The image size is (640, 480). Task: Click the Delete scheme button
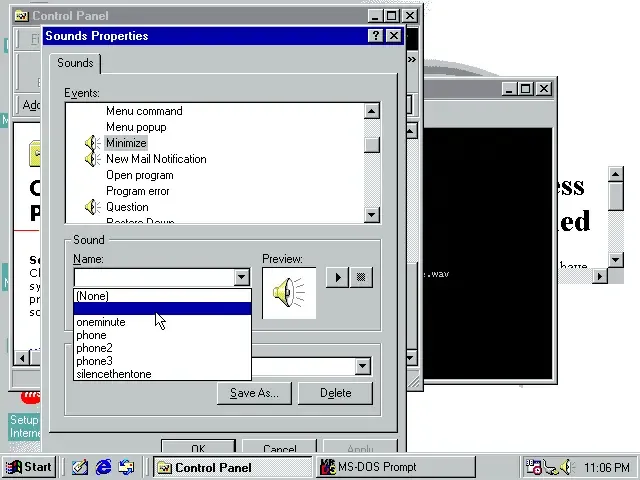coord(336,393)
